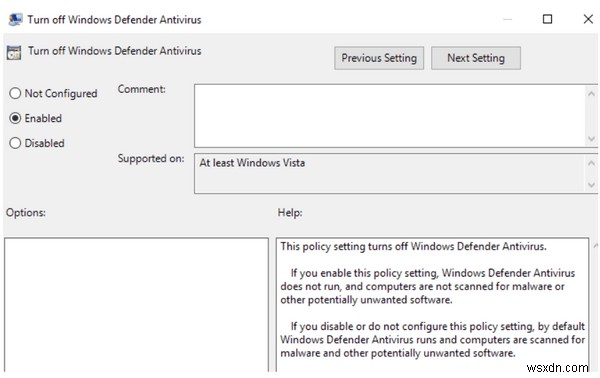
Task: Focus the Comment text box
Action: click(x=390, y=116)
